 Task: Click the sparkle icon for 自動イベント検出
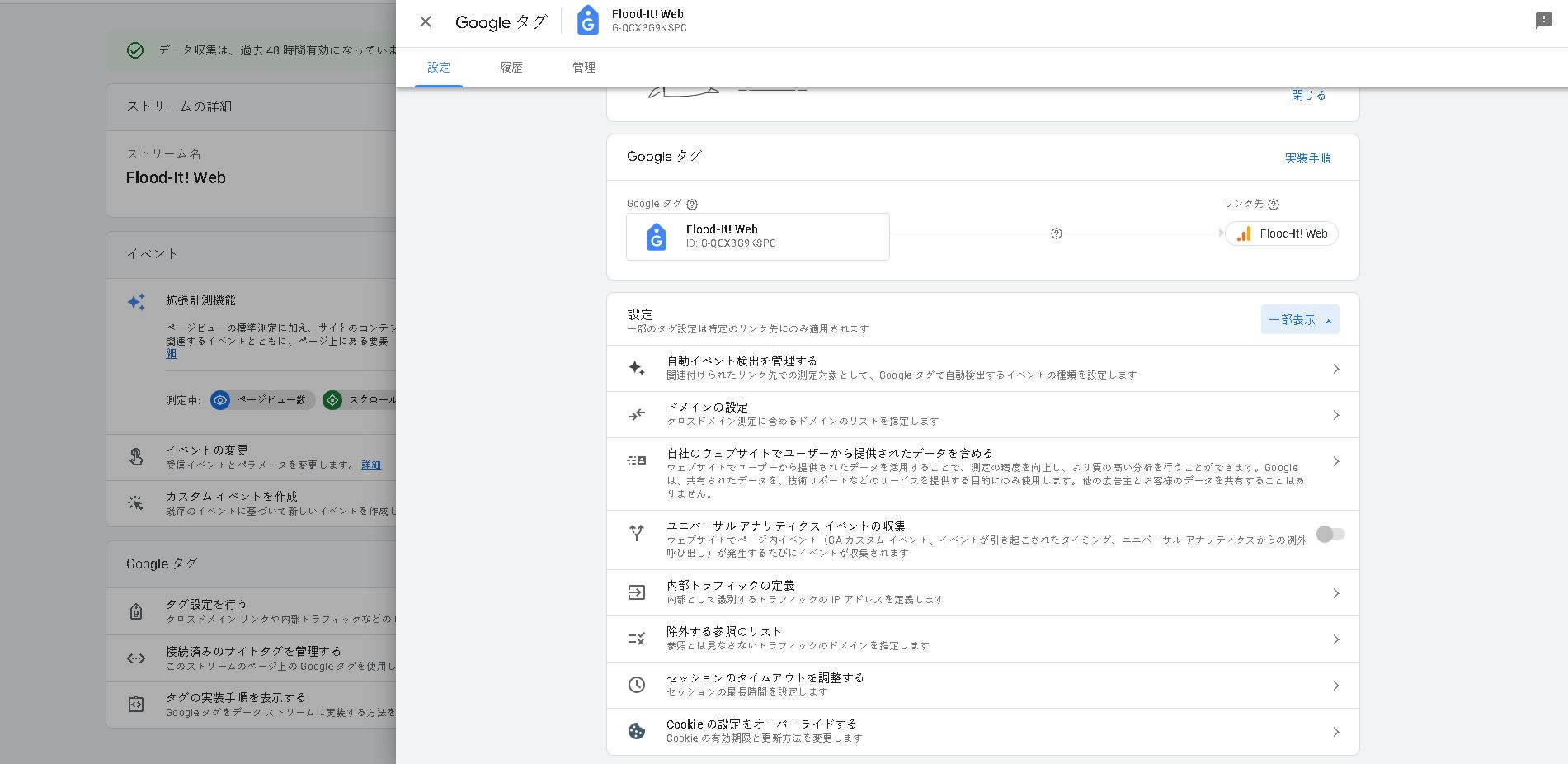[637, 368]
